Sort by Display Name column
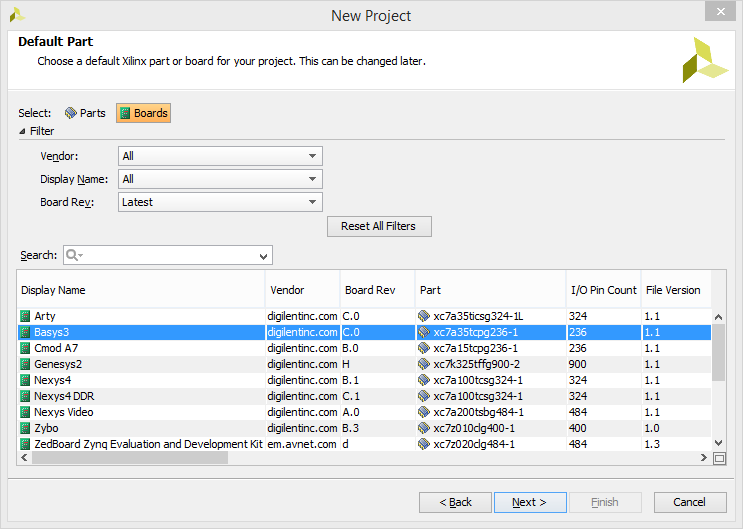The width and height of the screenshot is (743, 529). [x=141, y=290]
